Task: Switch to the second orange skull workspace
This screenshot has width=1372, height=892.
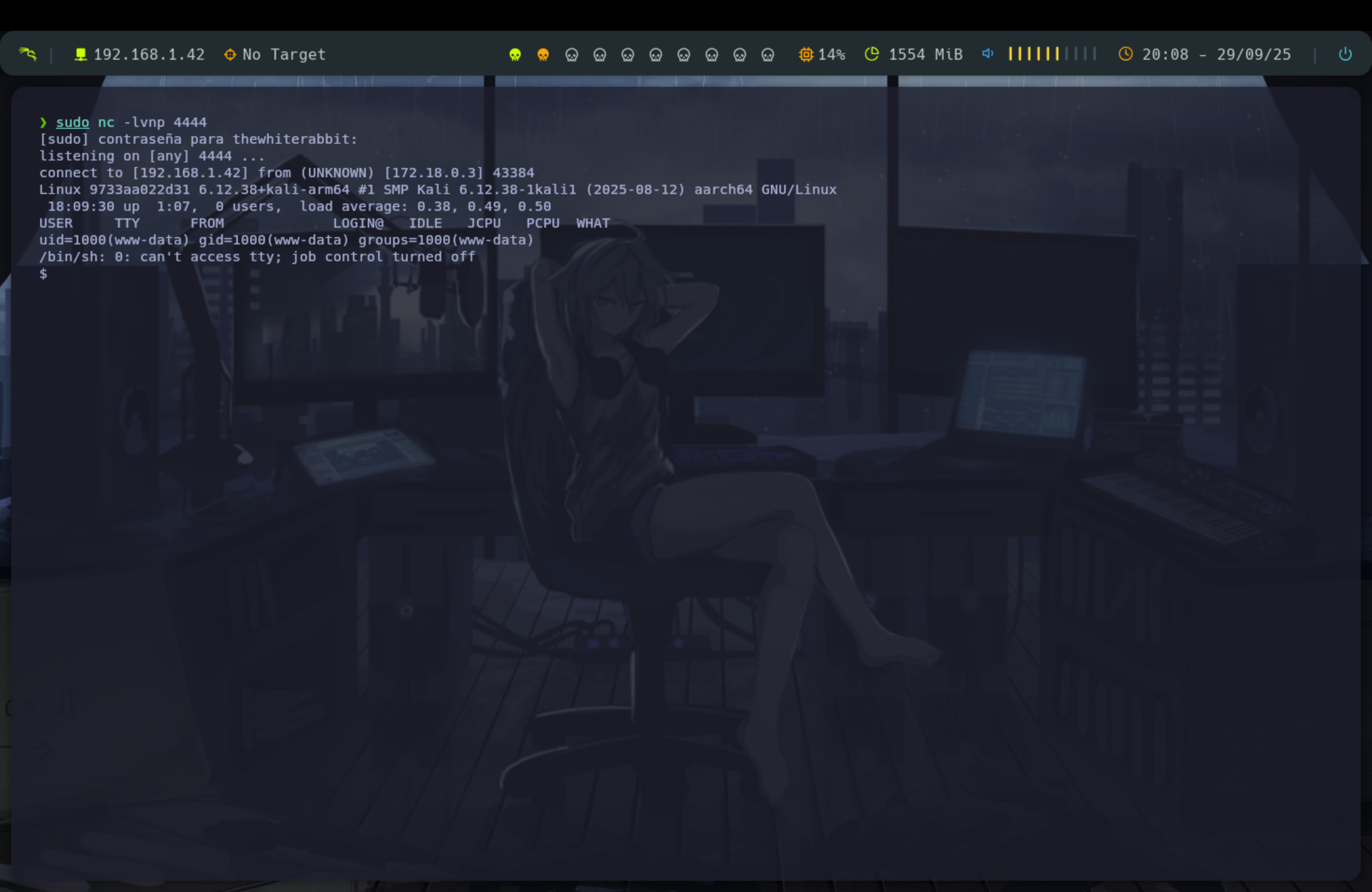Action: click(543, 55)
